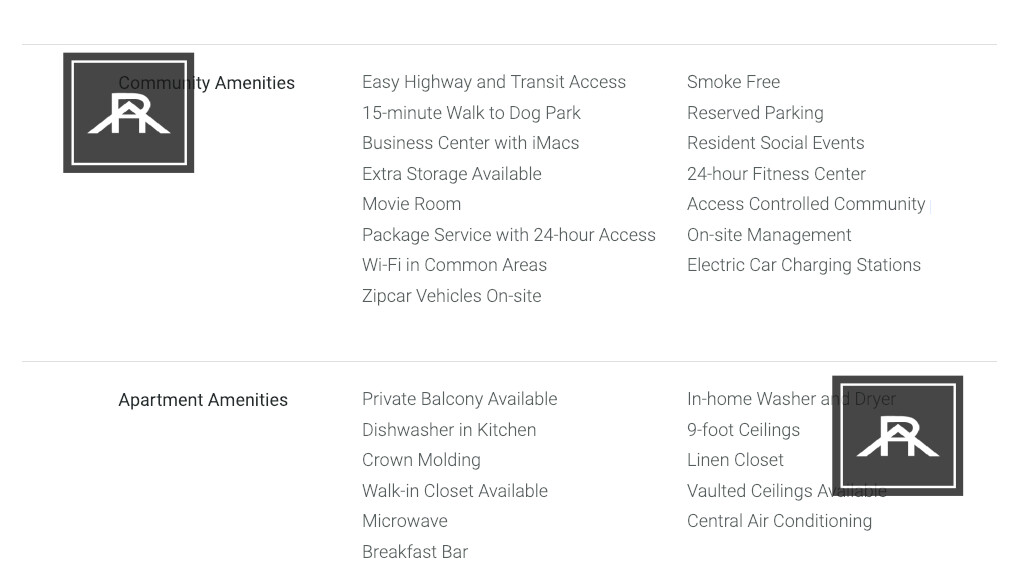The height and width of the screenshot is (579, 1025).
Task: Click Walk-in Closet Available text
Action: (455, 491)
